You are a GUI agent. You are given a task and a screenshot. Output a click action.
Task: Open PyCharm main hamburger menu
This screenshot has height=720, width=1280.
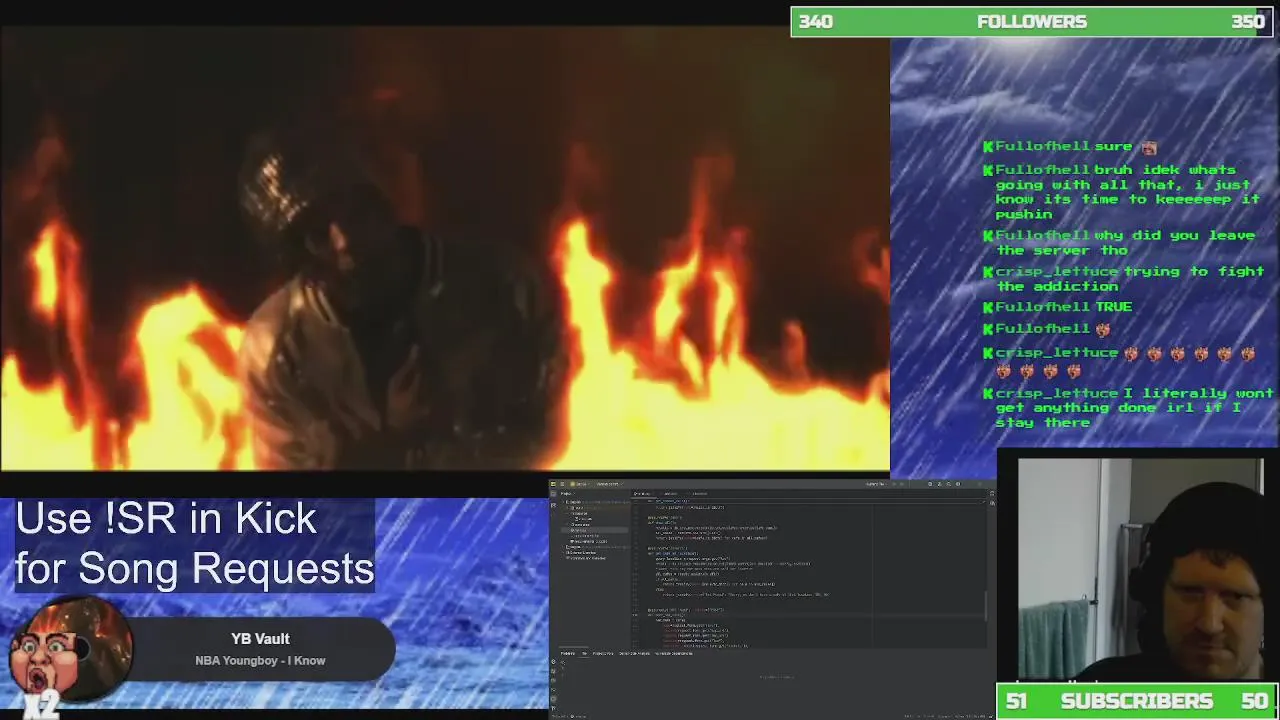(x=562, y=484)
